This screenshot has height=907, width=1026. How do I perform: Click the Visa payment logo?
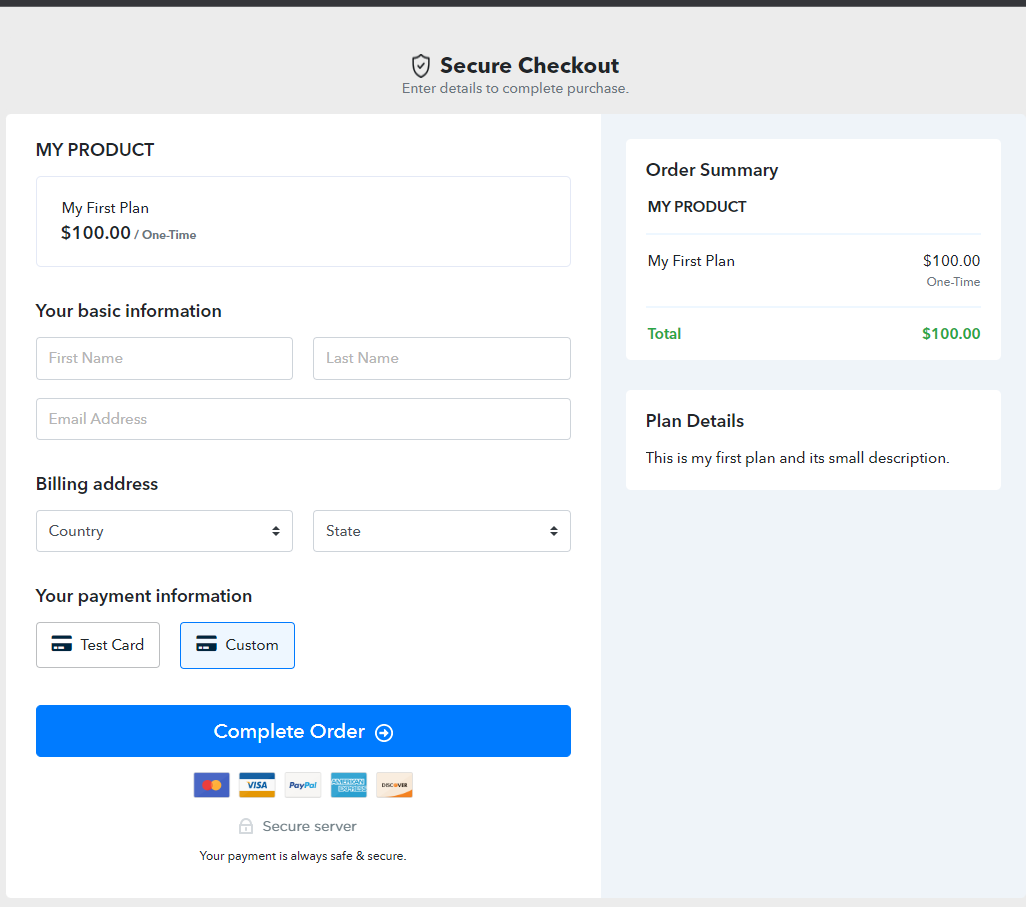(x=257, y=785)
